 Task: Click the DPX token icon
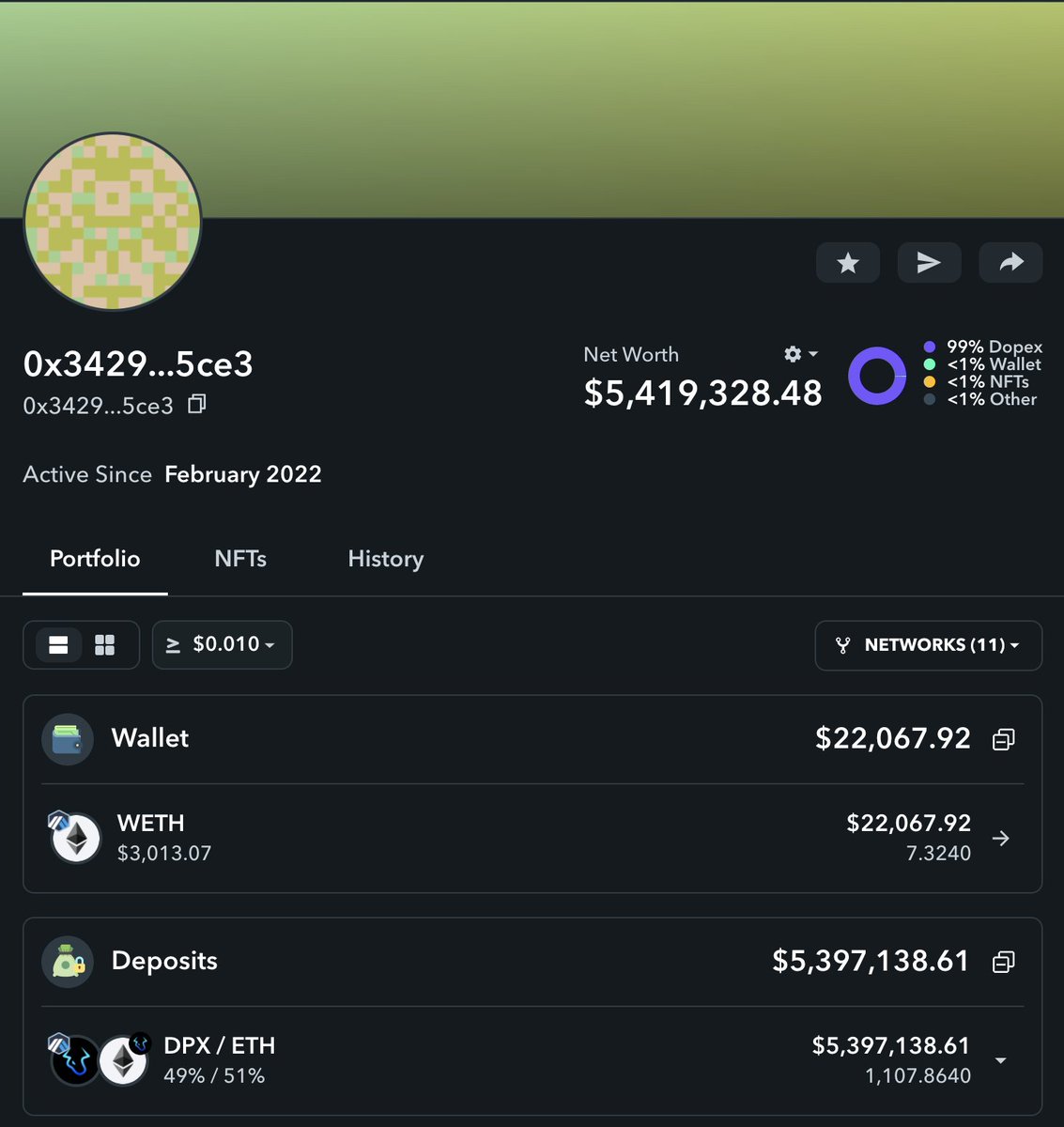[75, 1060]
